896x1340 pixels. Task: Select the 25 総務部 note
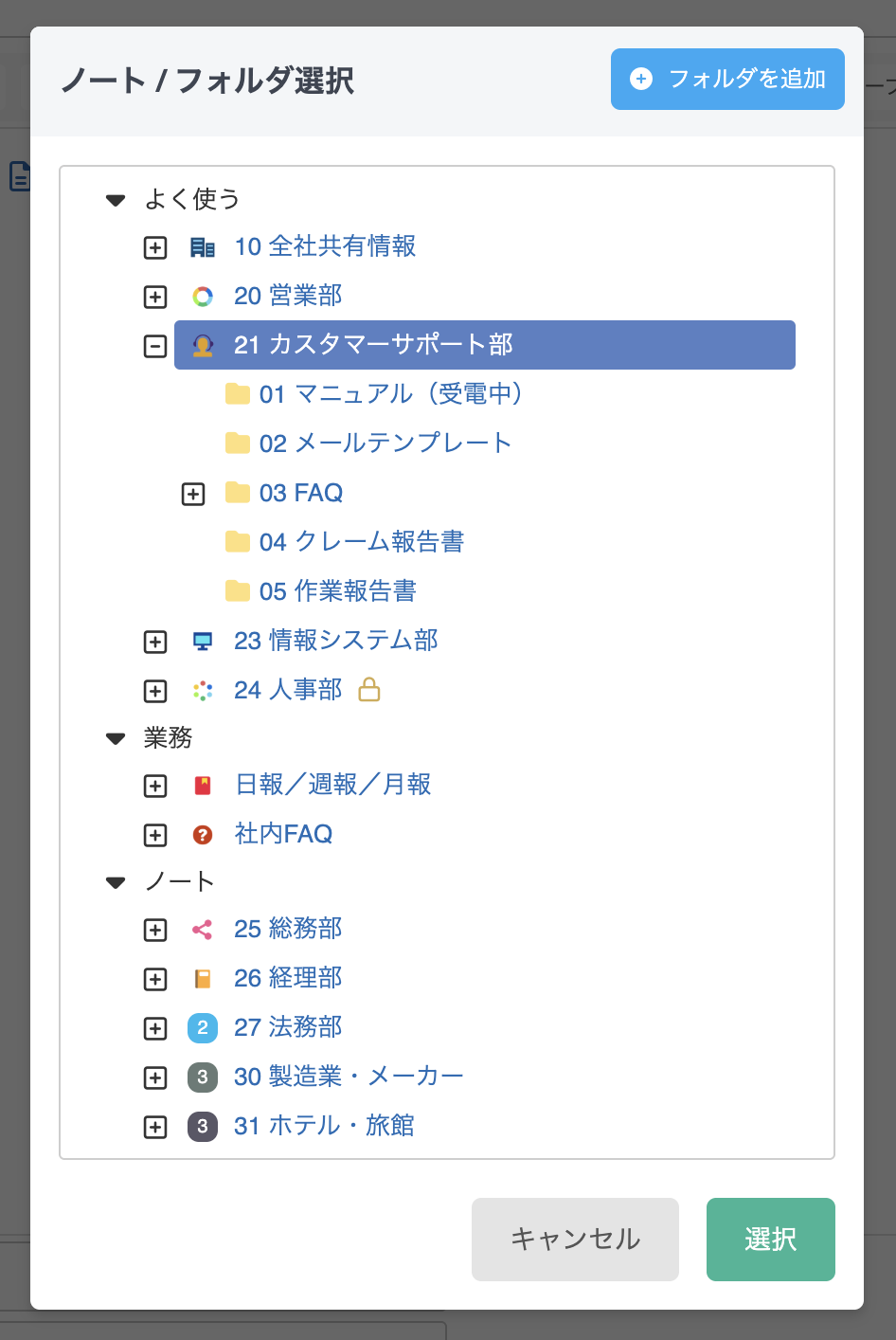click(288, 929)
